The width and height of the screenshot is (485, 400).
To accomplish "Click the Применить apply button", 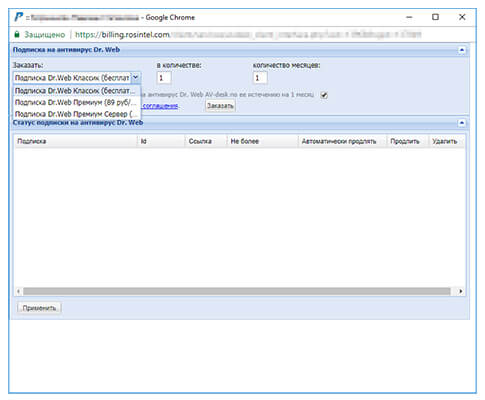I will click(39, 308).
